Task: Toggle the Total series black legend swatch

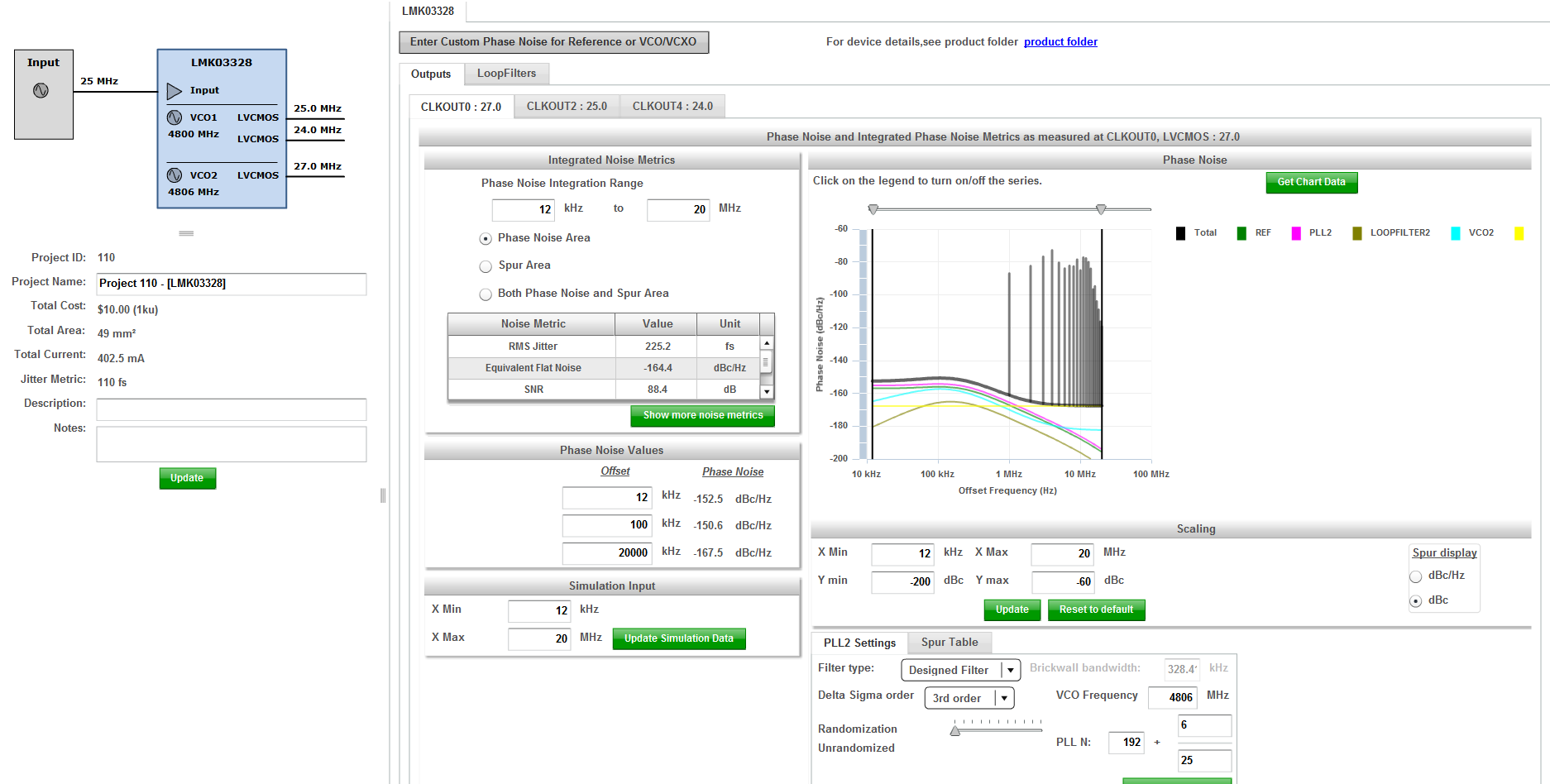Action: coord(1181,233)
